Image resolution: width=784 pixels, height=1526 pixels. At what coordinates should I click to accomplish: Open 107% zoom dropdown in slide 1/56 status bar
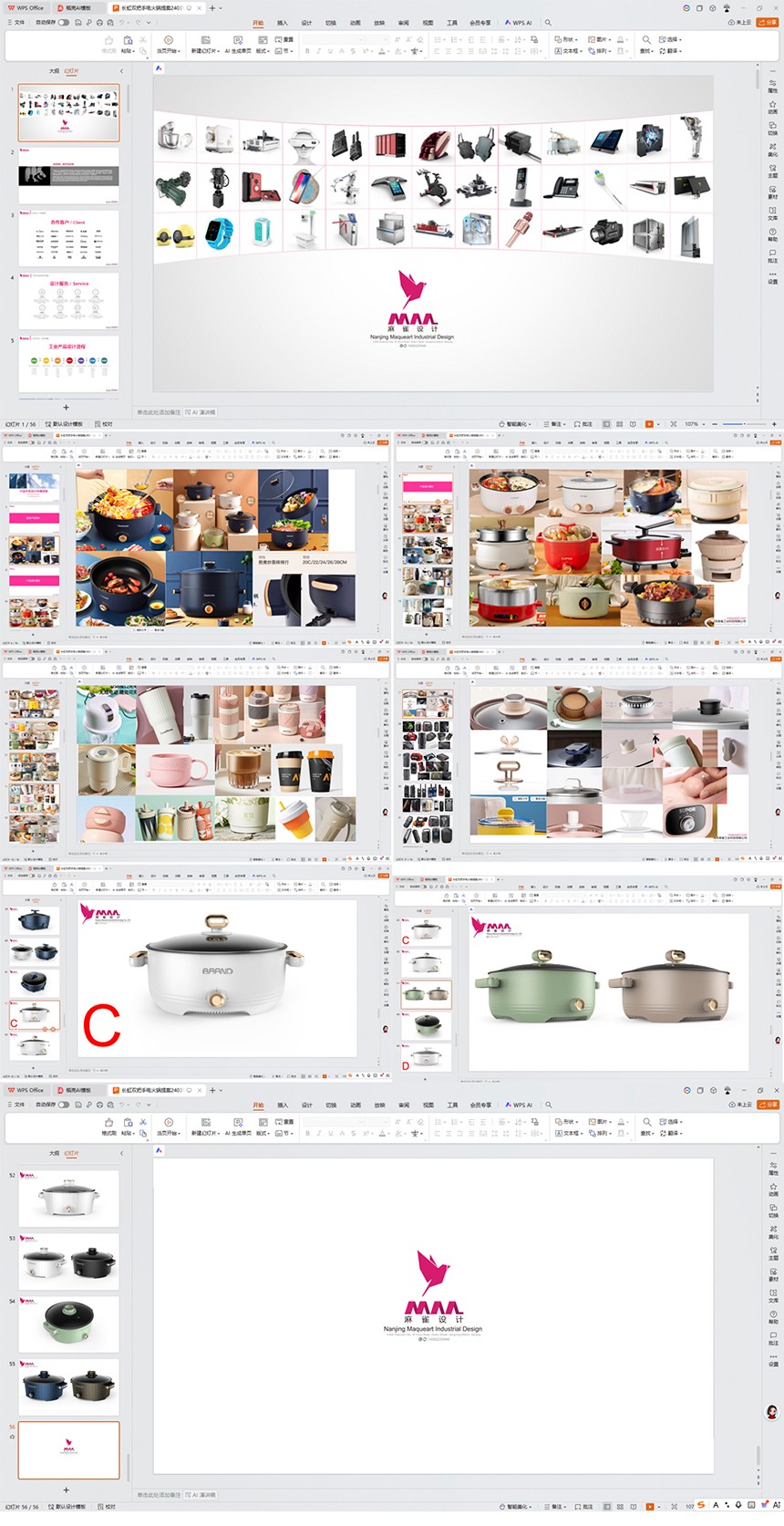point(694,424)
